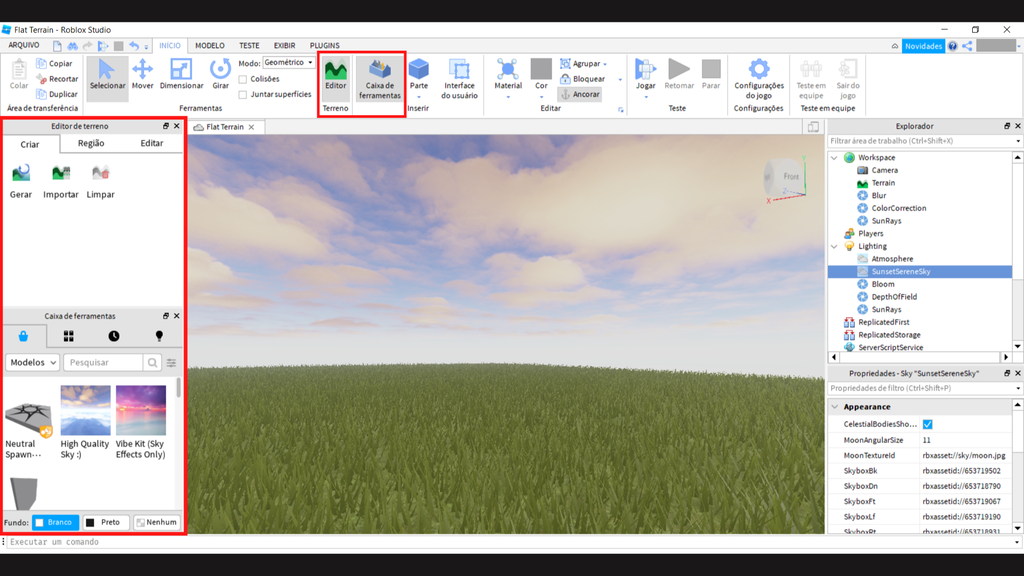Click the Duplicar button
This screenshot has height=576, width=1024.
pyautogui.click(x=57, y=94)
